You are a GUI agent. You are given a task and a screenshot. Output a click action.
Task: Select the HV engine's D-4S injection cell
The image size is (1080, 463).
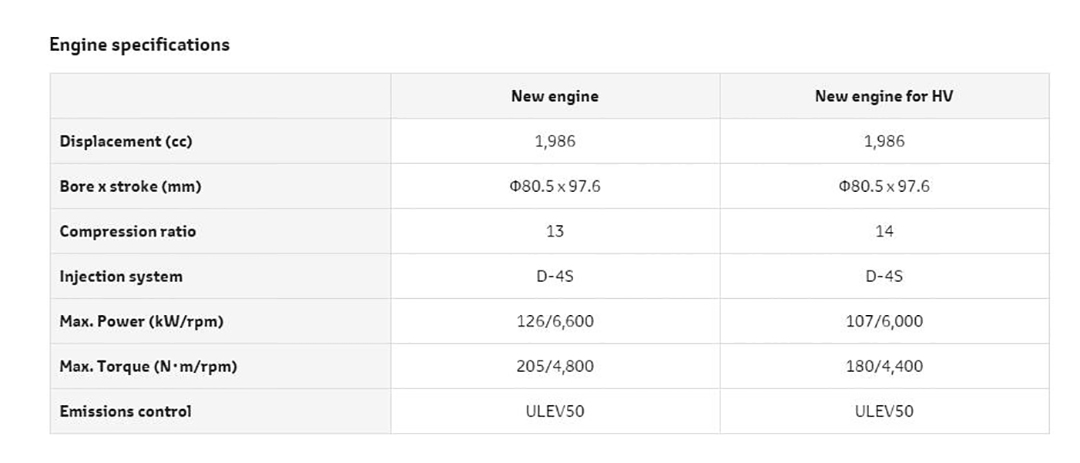(x=884, y=277)
